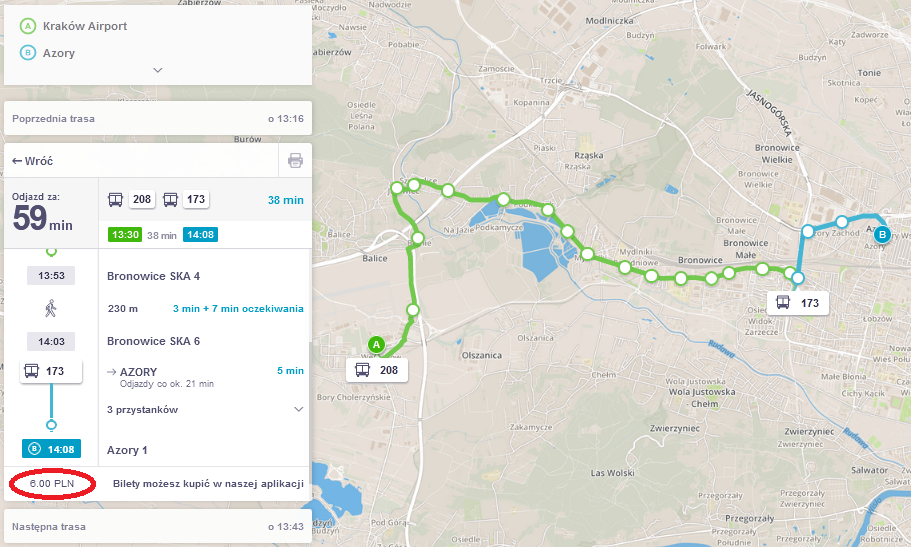The height and width of the screenshot is (547, 911).
Task: Click the walking pedestrian icon in itinerary
Action: [51, 308]
